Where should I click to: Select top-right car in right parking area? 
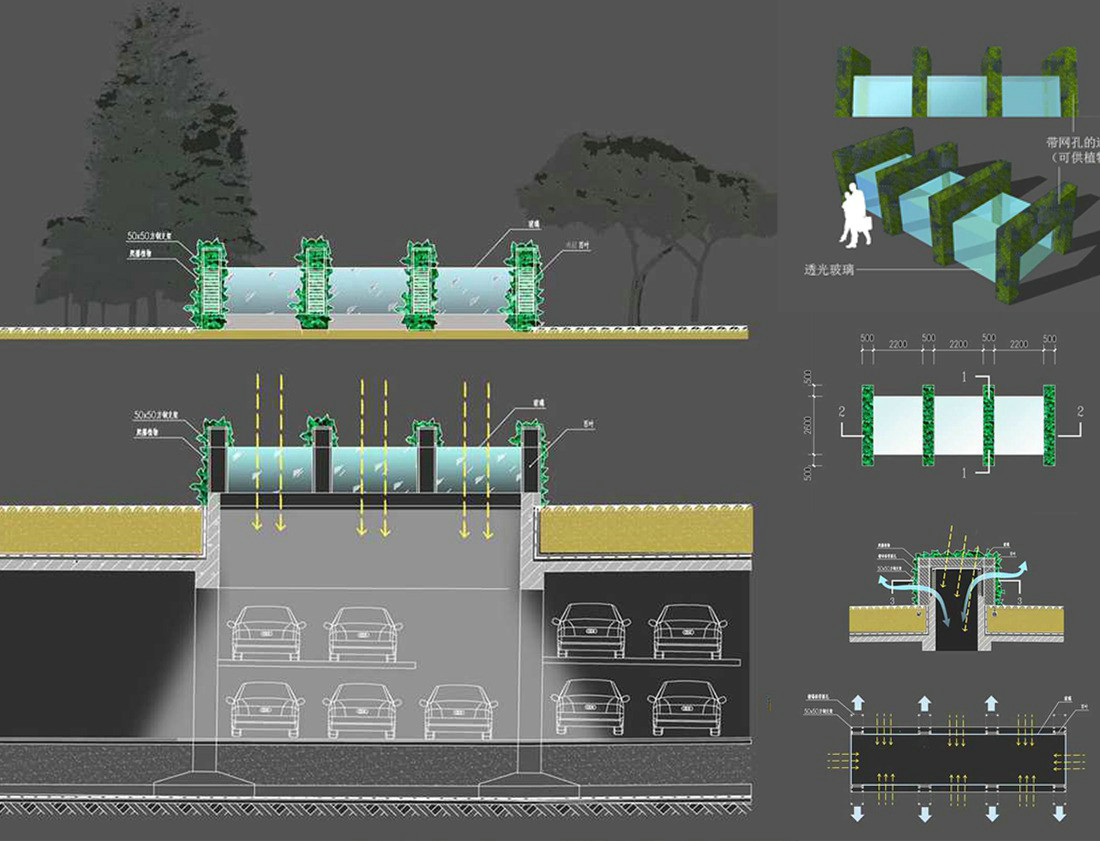[687, 630]
